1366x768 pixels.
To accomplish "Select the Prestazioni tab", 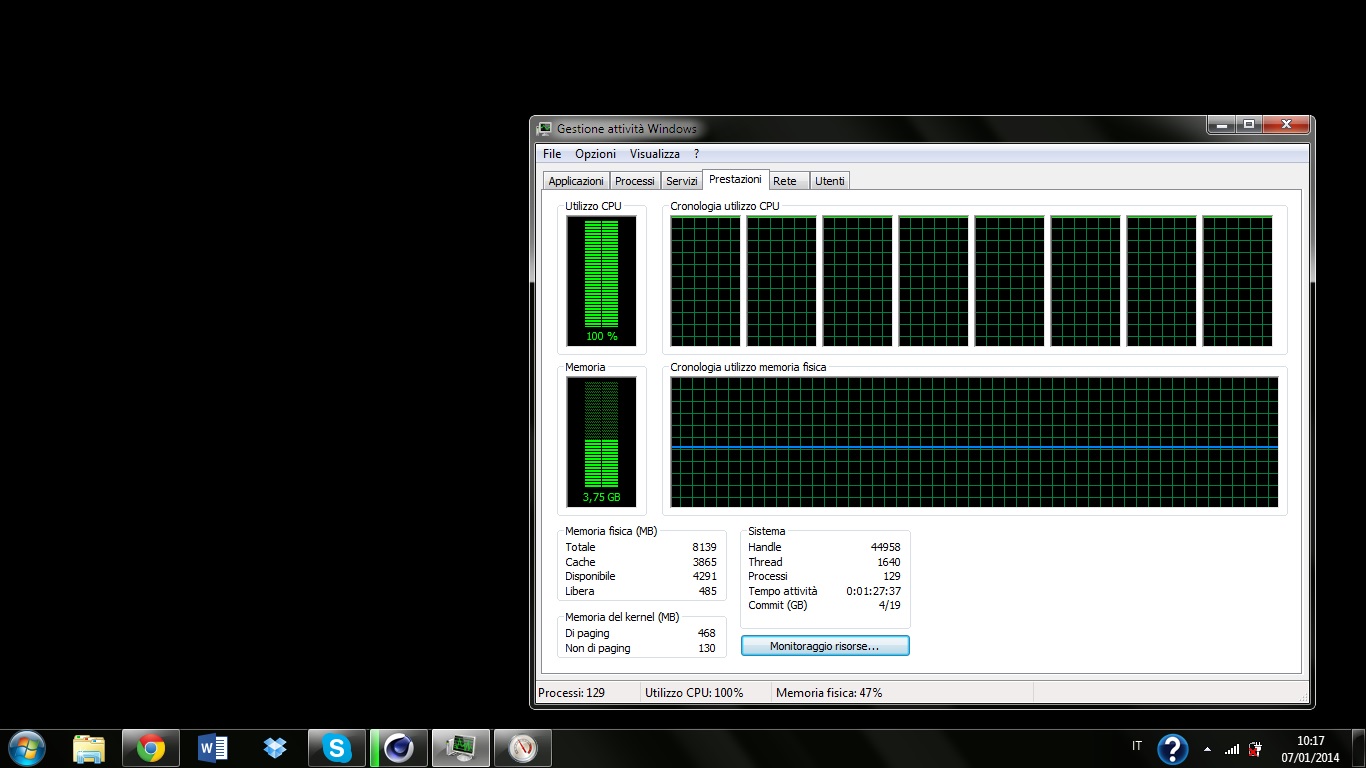I will (x=735, y=179).
